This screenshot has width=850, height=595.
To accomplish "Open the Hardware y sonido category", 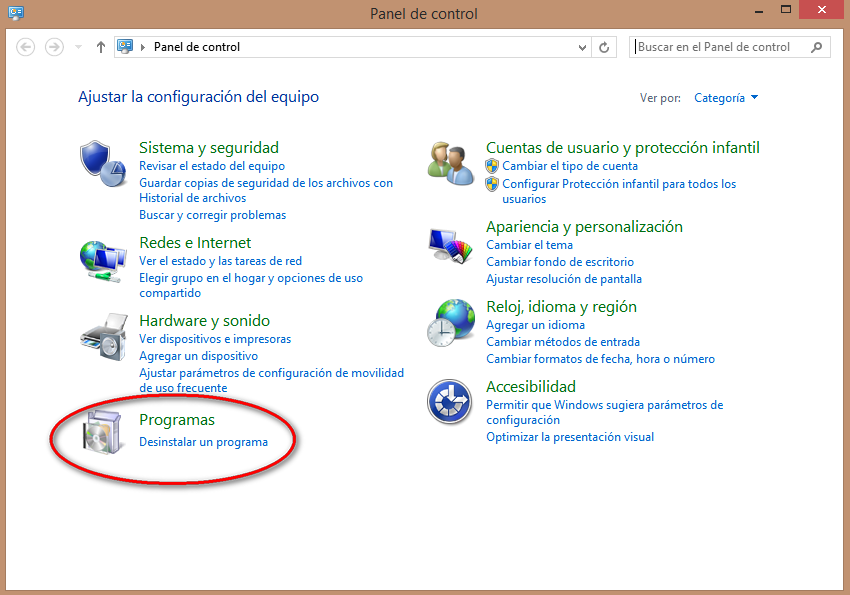I will tap(204, 321).
